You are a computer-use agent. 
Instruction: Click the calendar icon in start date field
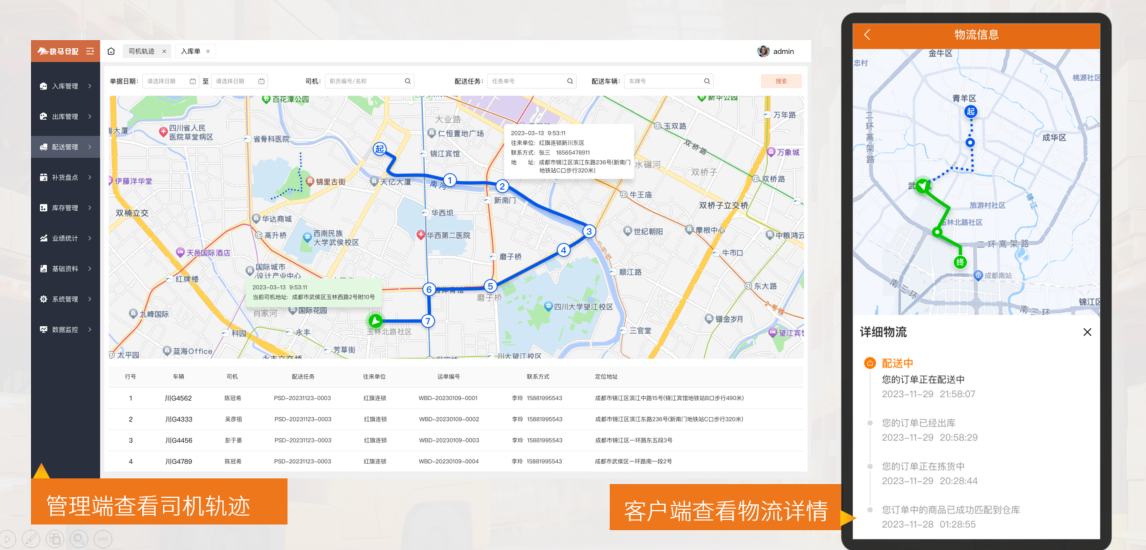tap(193, 81)
